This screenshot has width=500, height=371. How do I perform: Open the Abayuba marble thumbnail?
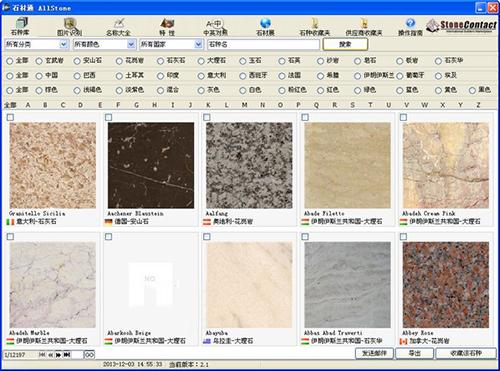pyautogui.click(x=249, y=285)
